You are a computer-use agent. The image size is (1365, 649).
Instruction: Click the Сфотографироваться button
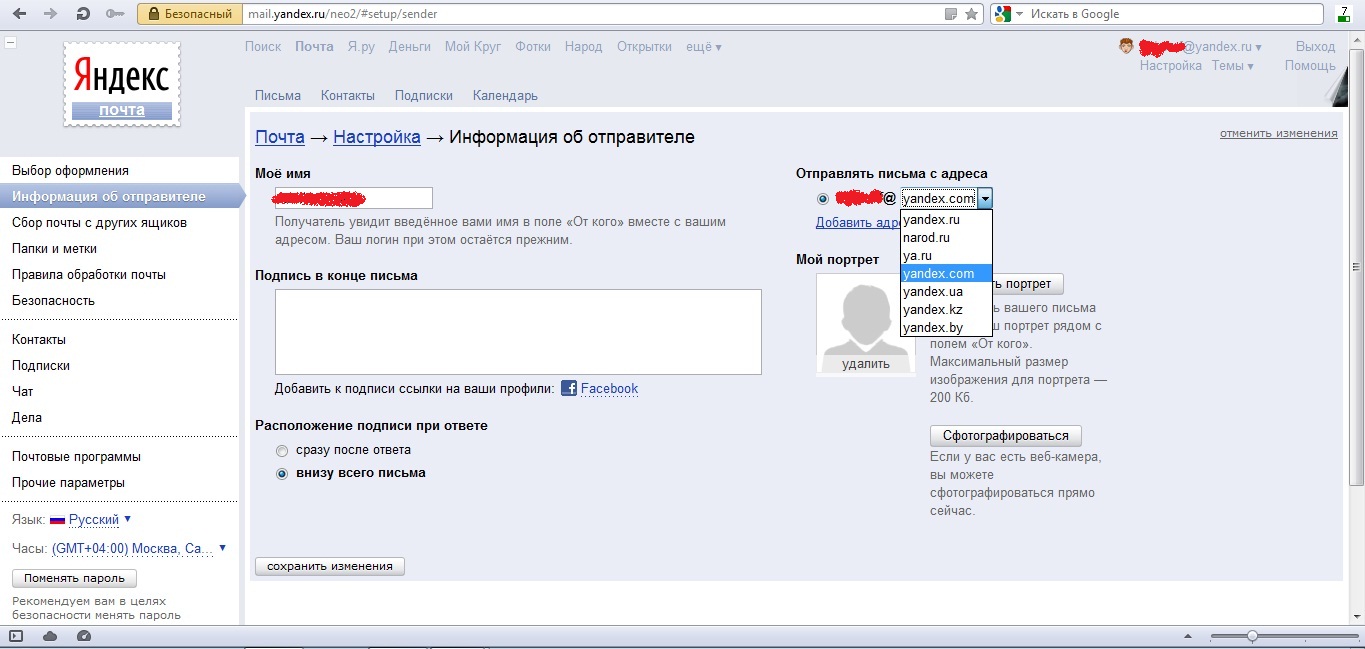(x=1006, y=436)
